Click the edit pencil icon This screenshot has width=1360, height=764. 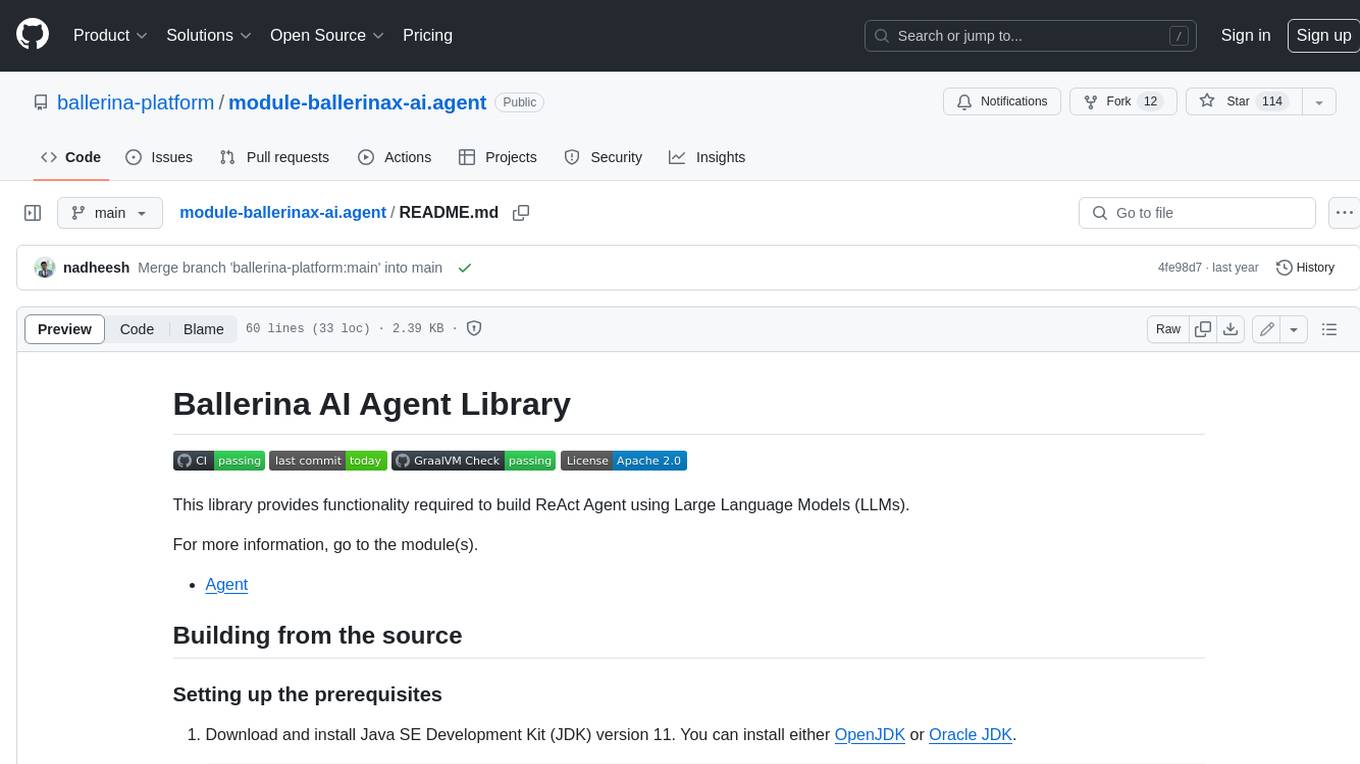coord(1267,329)
